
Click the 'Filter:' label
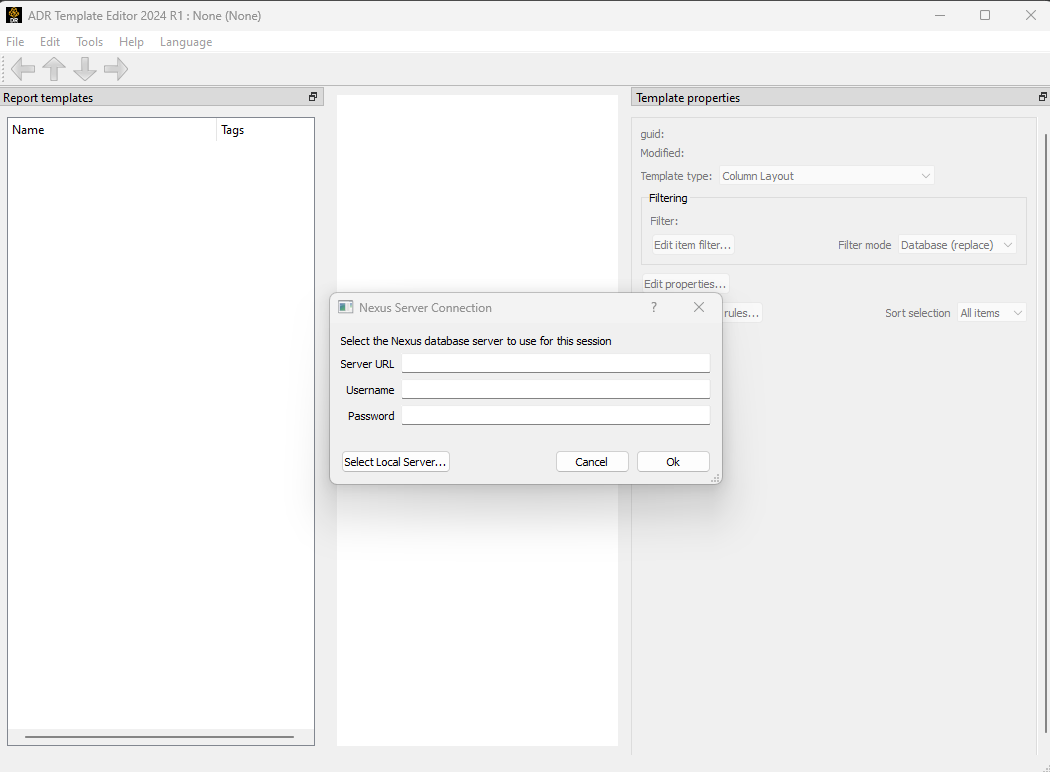click(x=664, y=221)
